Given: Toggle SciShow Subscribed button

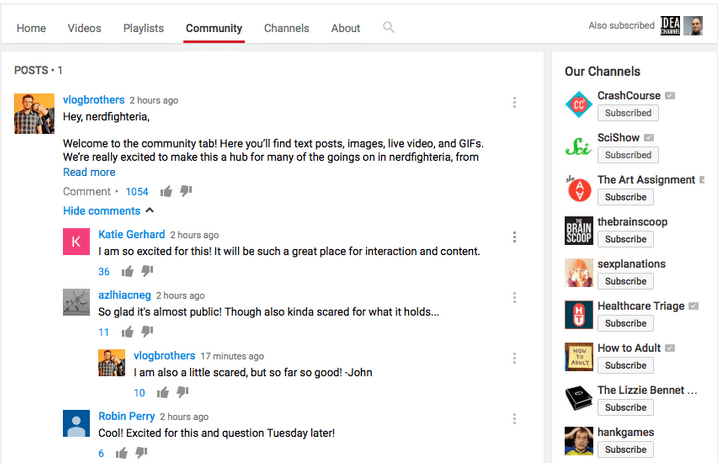Looking at the screenshot, I should coord(628,155).
